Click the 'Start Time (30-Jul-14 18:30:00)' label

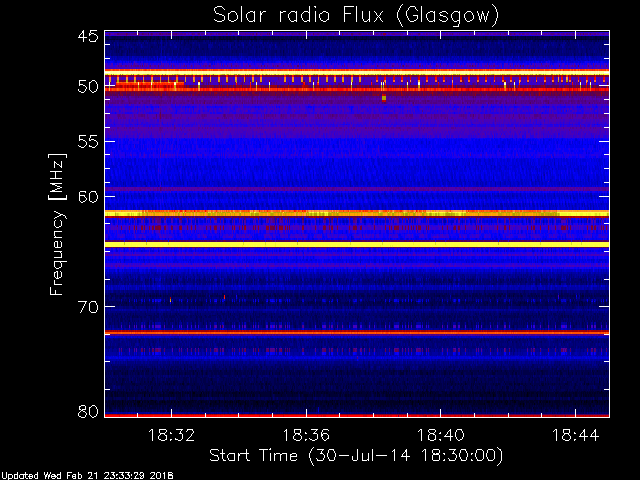click(x=356, y=456)
